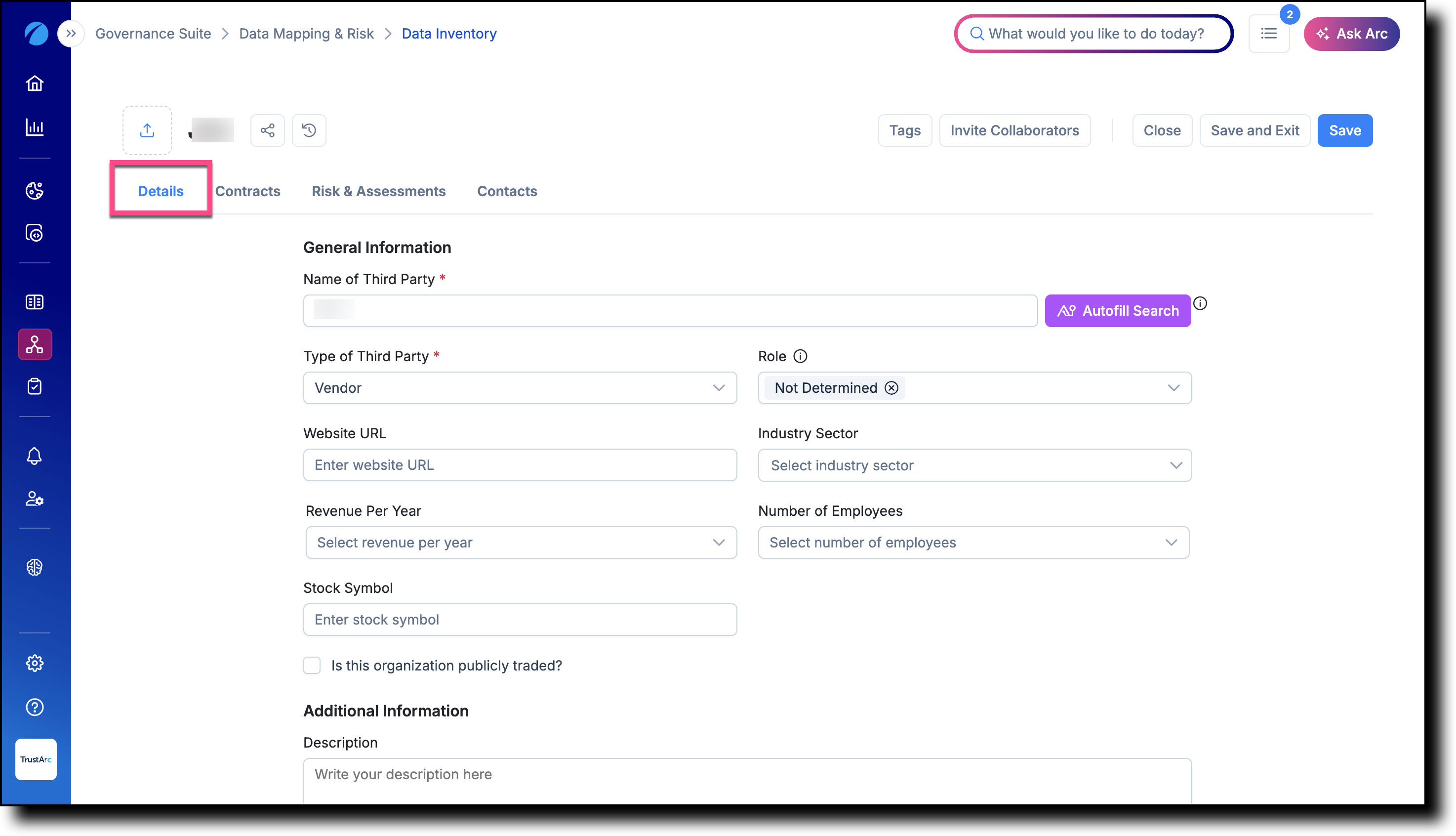Click the Ask Arc button

pos(1352,33)
